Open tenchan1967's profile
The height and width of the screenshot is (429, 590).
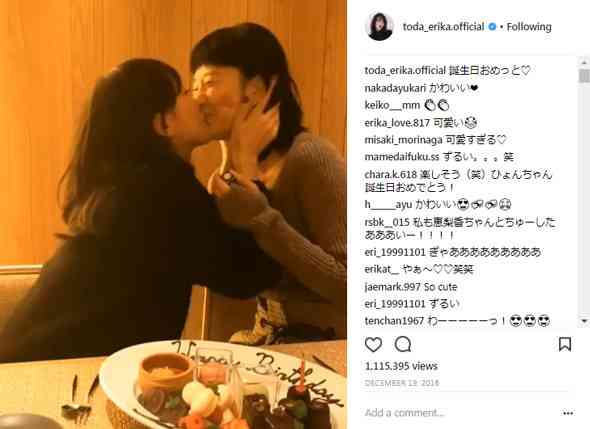(390, 321)
